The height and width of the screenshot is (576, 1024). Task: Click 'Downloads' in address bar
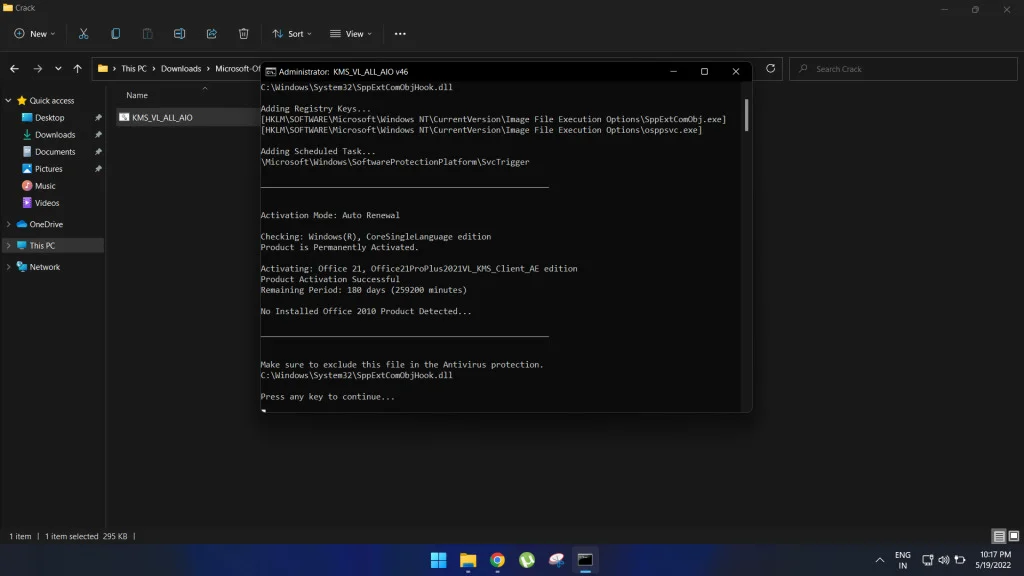[x=181, y=69]
